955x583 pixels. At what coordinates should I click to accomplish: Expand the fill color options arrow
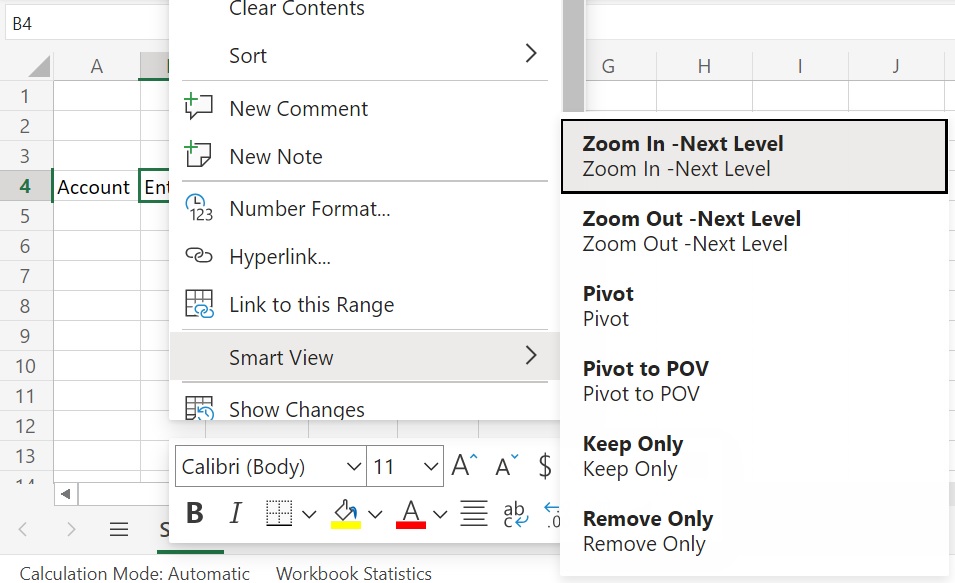pyautogui.click(x=375, y=515)
